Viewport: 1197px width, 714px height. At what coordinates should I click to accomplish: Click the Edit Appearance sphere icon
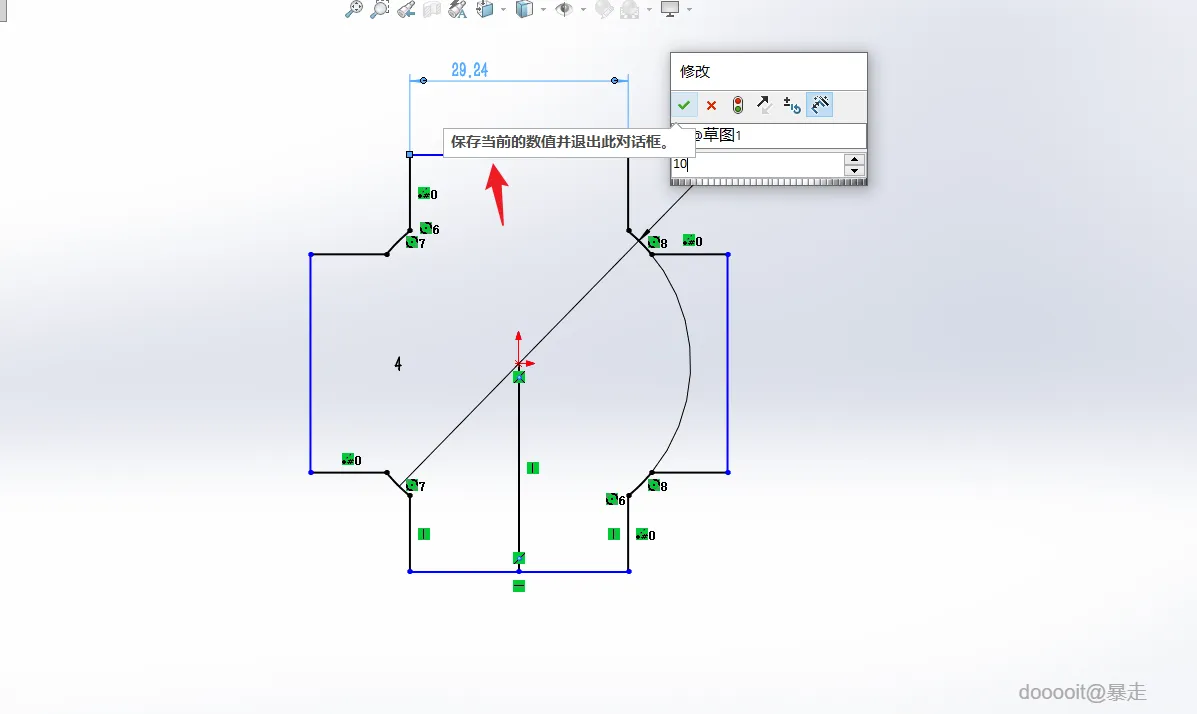click(x=604, y=9)
